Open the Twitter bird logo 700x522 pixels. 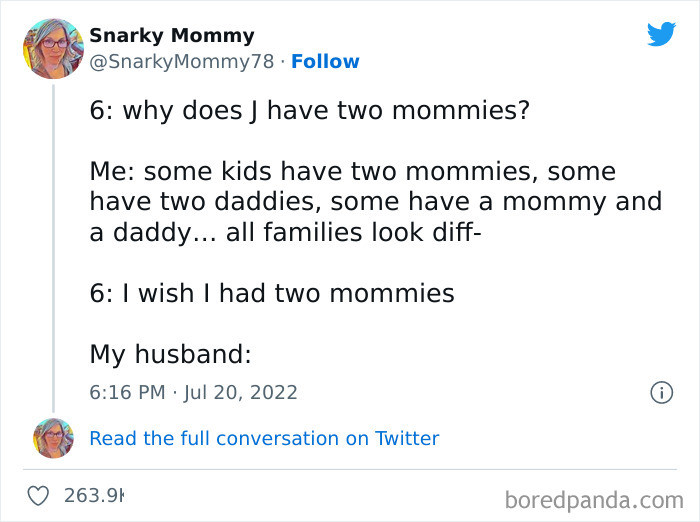pyautogui.click(x=661, y=35)
